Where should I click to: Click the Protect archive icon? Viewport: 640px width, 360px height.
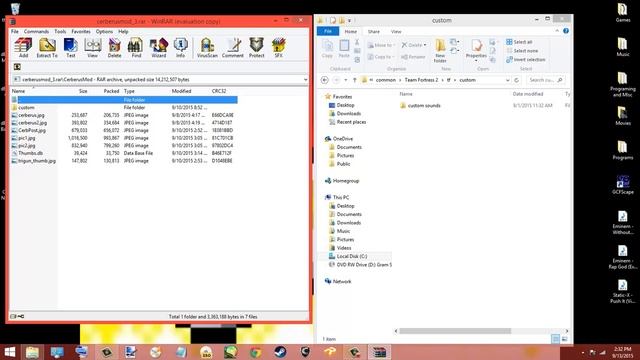click(256, 48)
